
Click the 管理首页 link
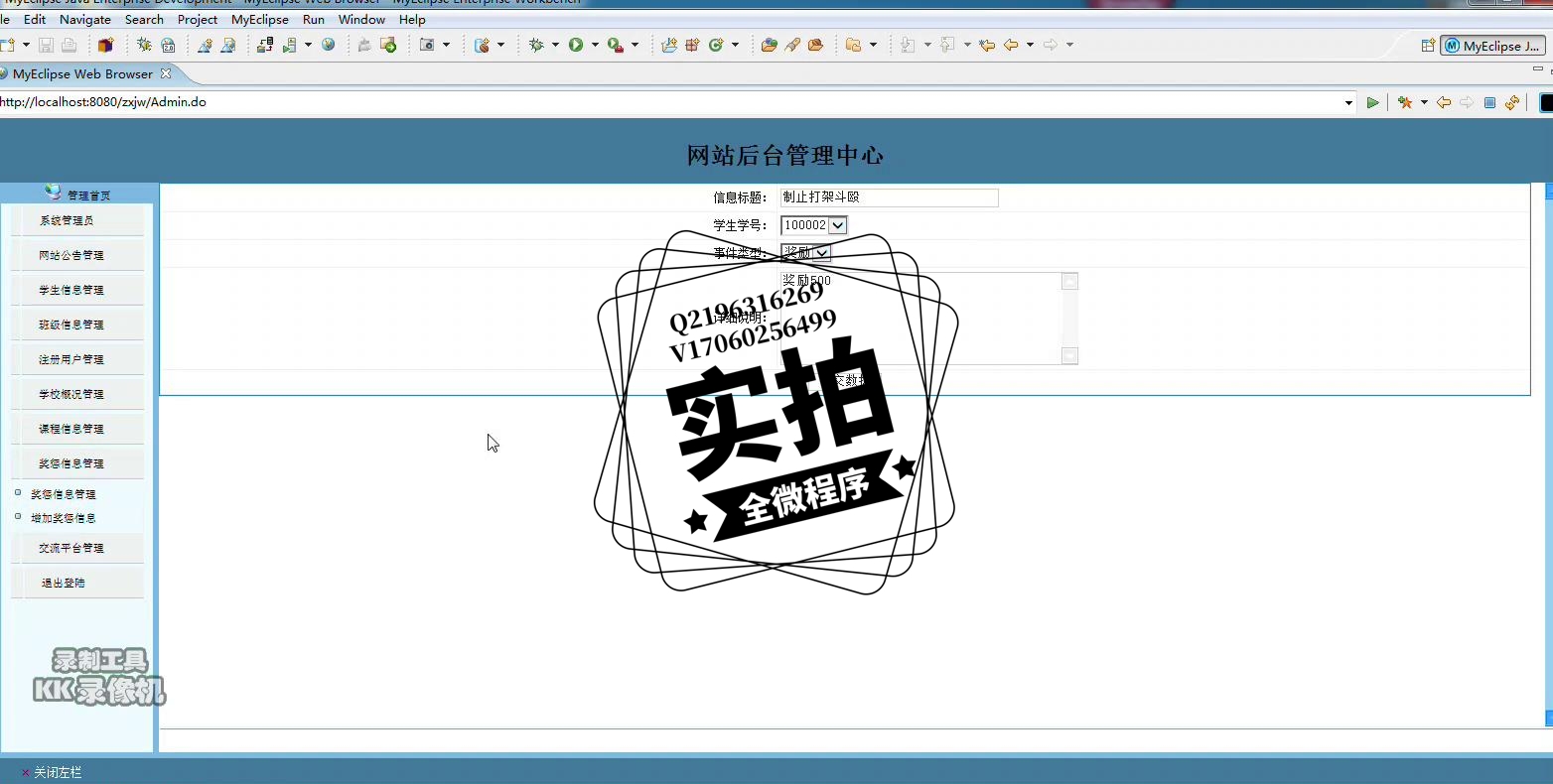click(89, 196)
